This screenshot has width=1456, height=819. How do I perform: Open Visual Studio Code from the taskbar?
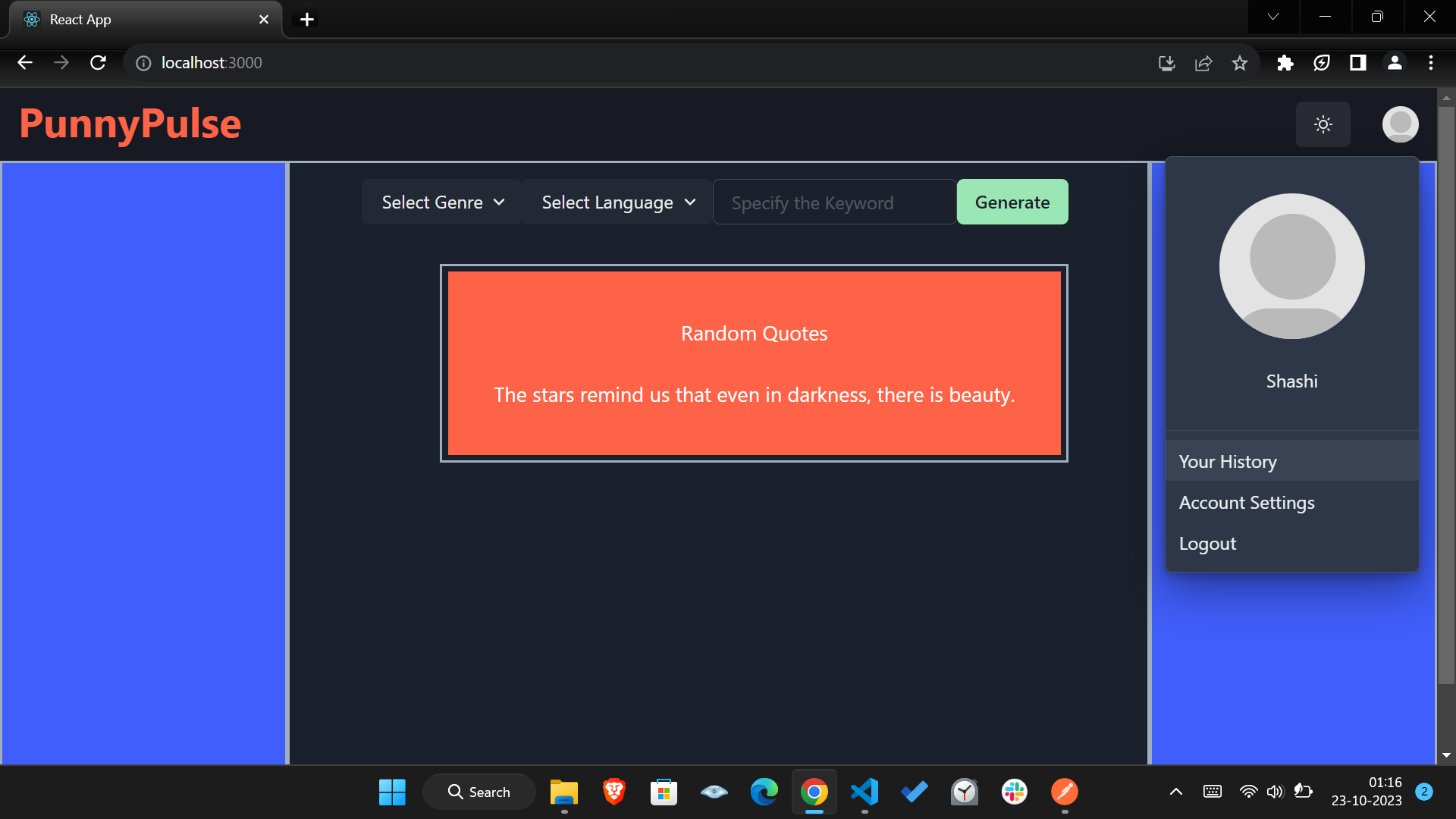point(864,792)
